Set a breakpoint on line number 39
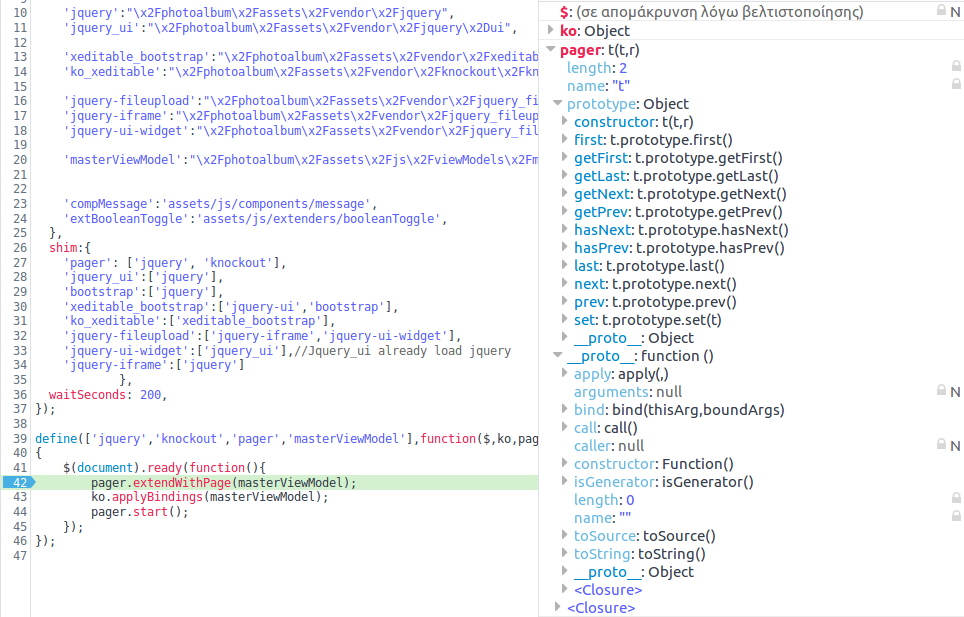The height and width of the screenshot is (617, 964). click(x=20, y=439)
